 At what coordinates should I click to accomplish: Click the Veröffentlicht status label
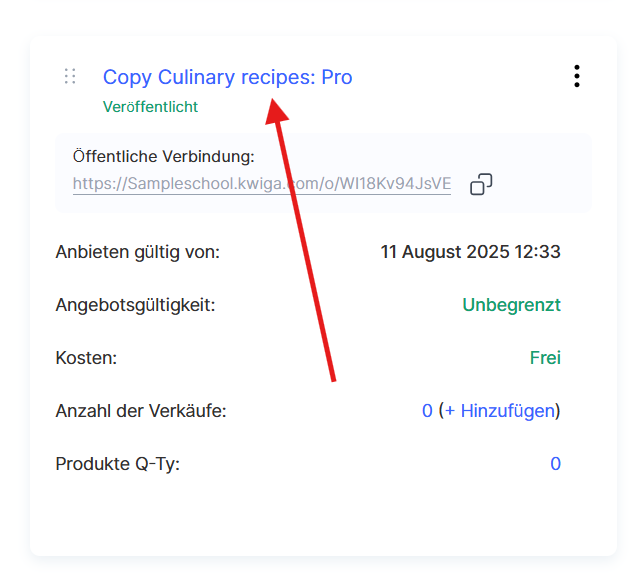[x=150, y=107]
